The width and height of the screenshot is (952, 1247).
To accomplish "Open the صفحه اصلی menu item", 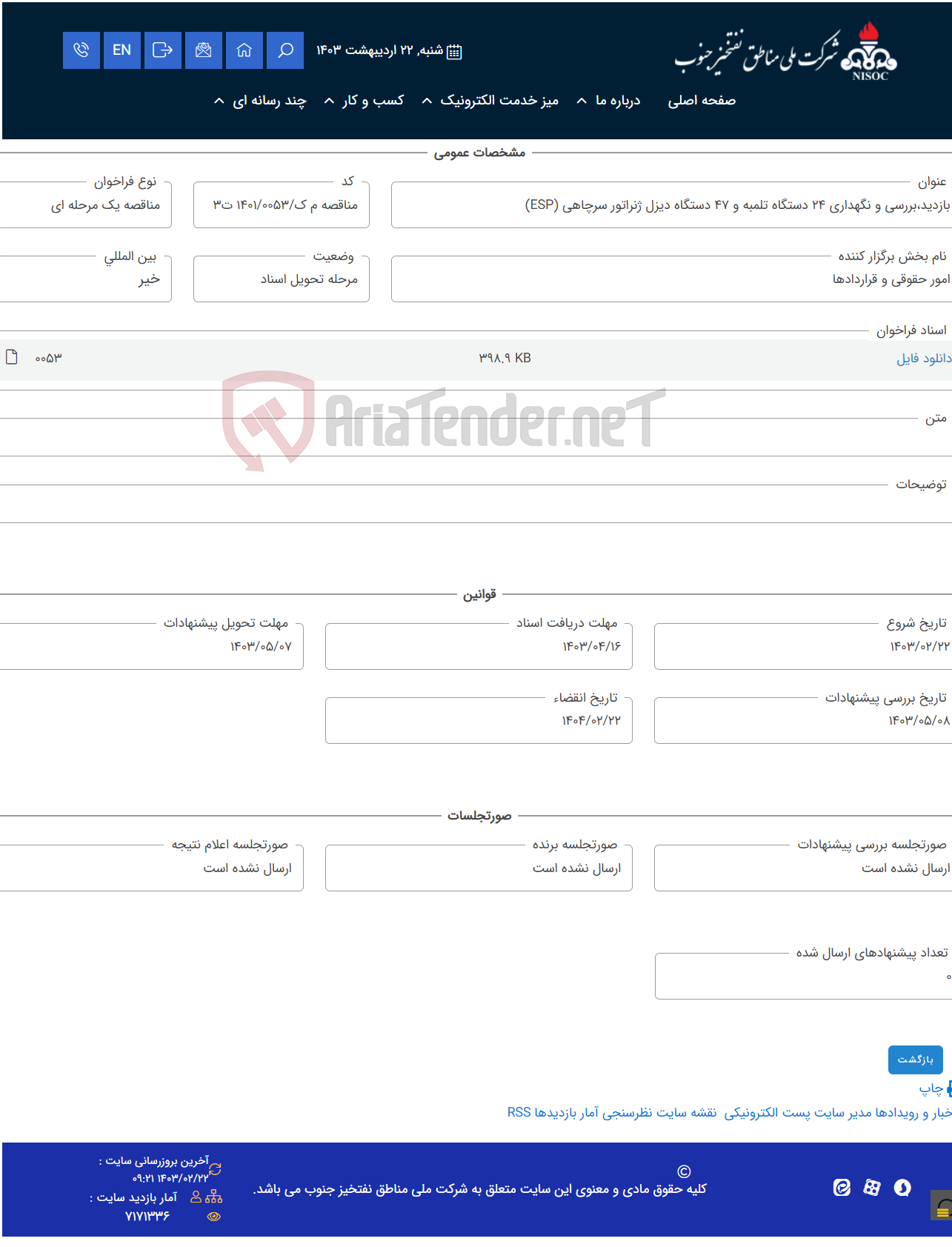I will (x=702, y=101).
